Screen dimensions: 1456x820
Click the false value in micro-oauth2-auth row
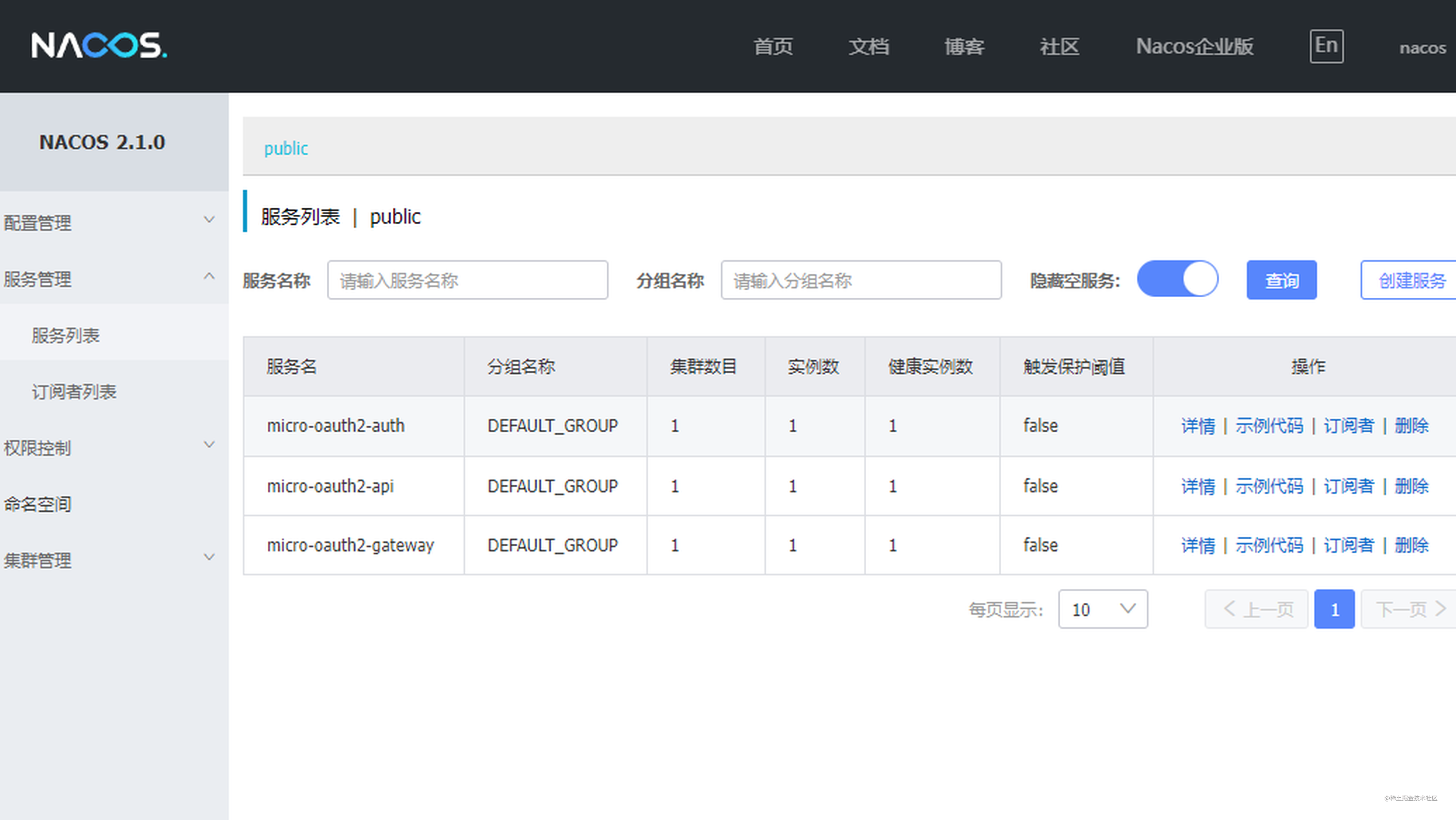coord(1040,425)
